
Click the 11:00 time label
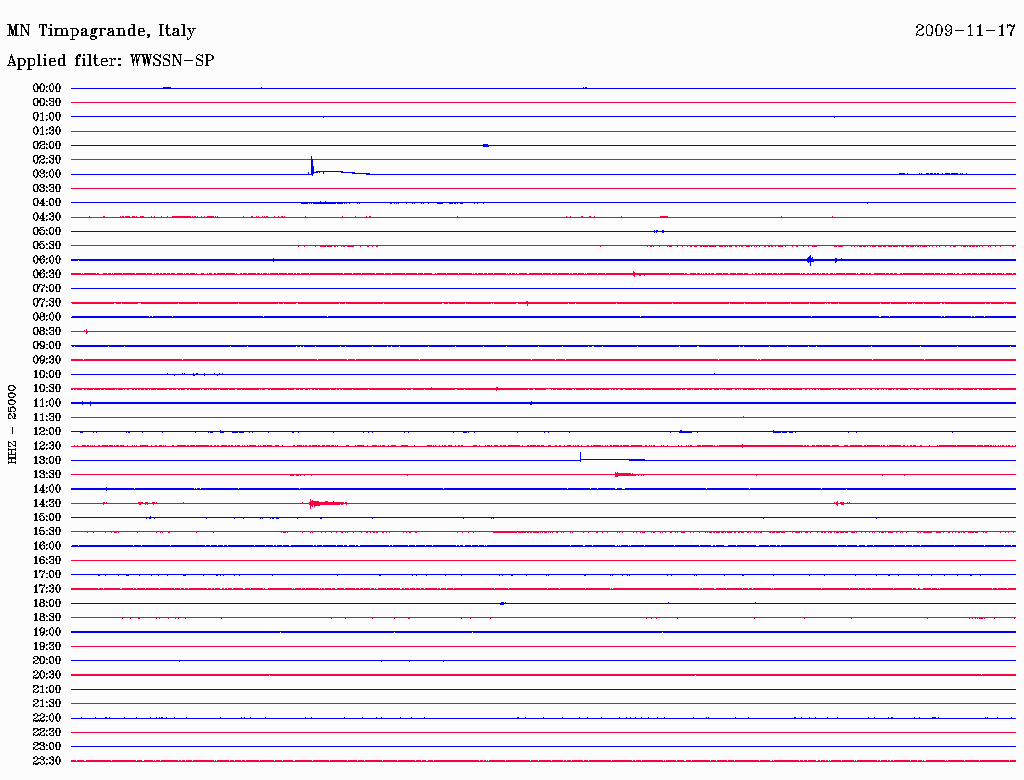pos(47,403)
